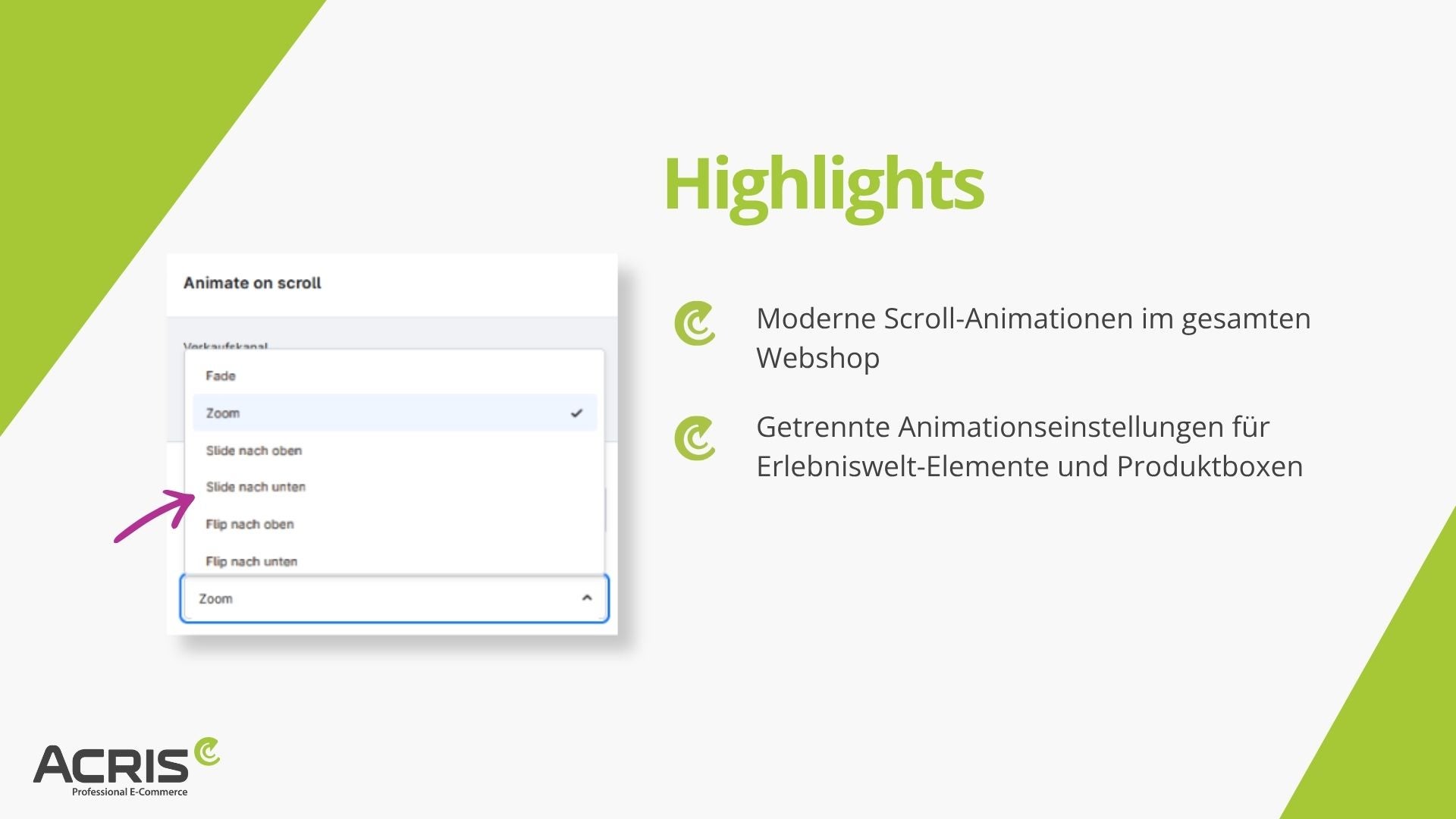Click the "Moderne Scroll-Animationen im gesamten Webshop" text

(x=1033, y=338)
